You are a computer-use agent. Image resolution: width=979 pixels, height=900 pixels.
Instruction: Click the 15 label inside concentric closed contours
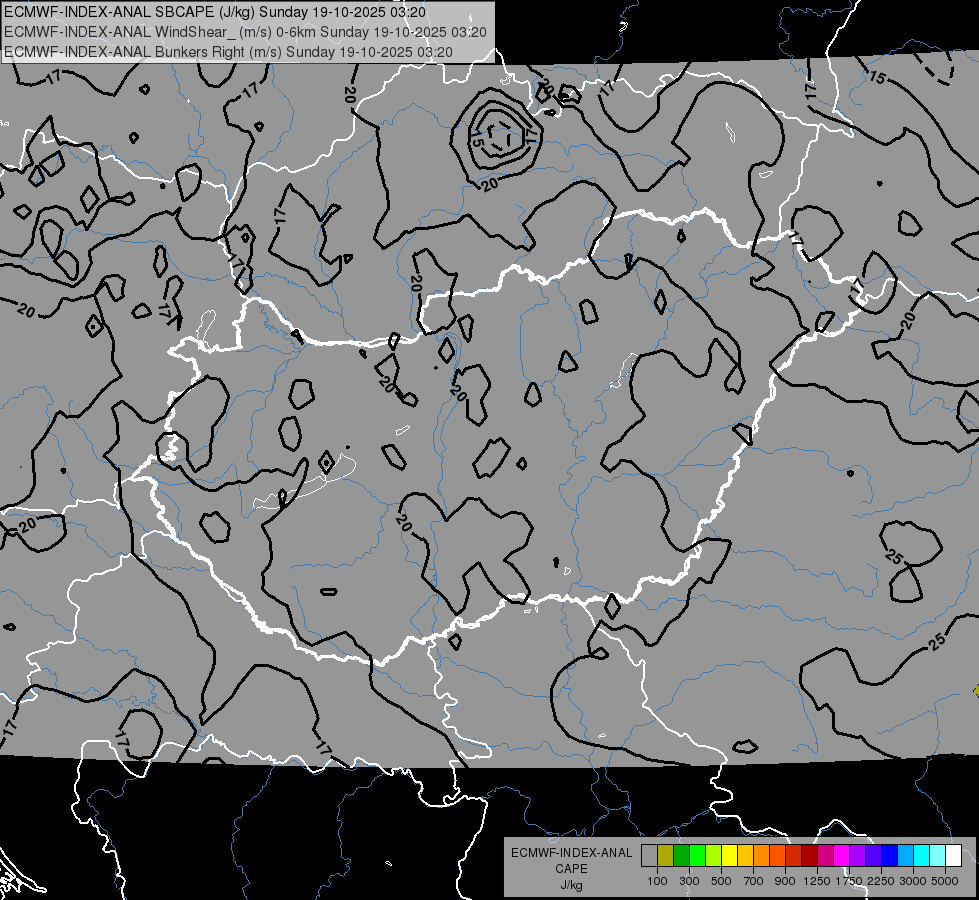[476, 139]
